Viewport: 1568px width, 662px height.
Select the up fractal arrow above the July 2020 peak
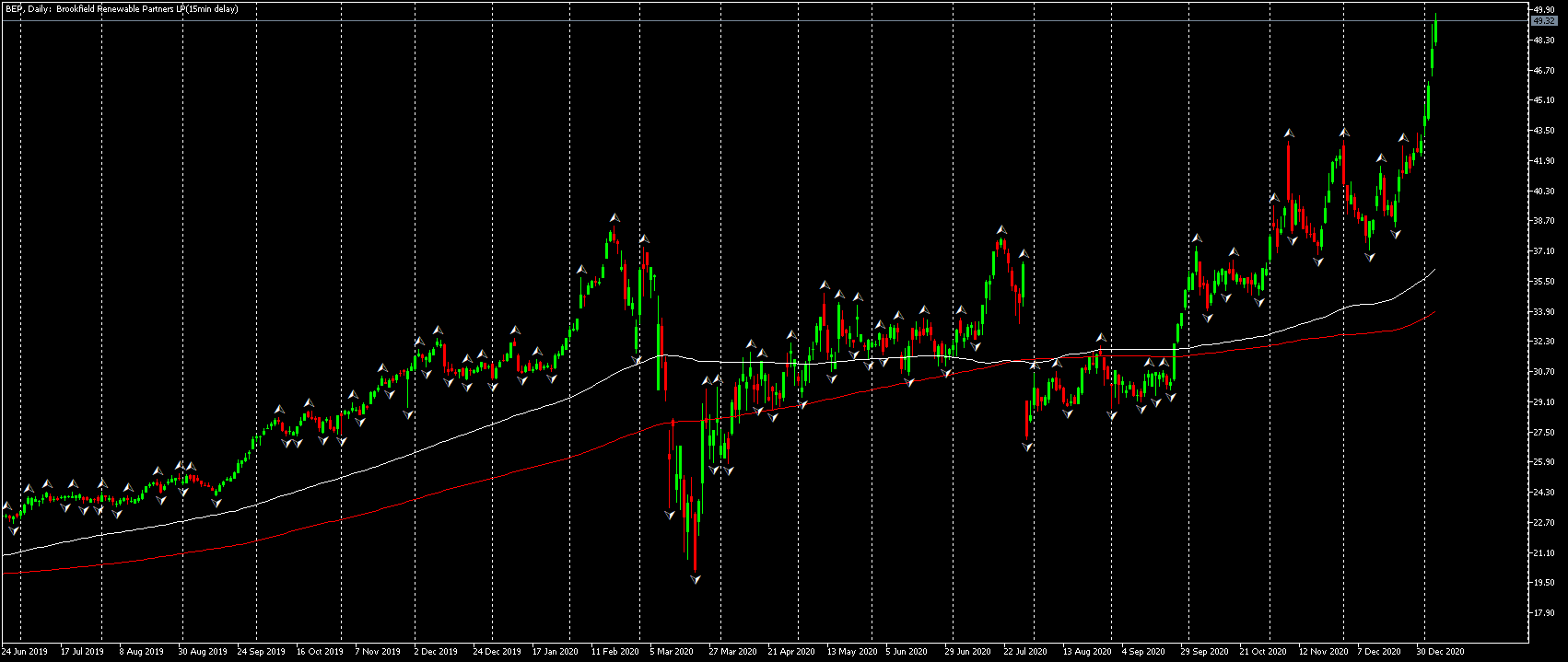coord(1001,229)
